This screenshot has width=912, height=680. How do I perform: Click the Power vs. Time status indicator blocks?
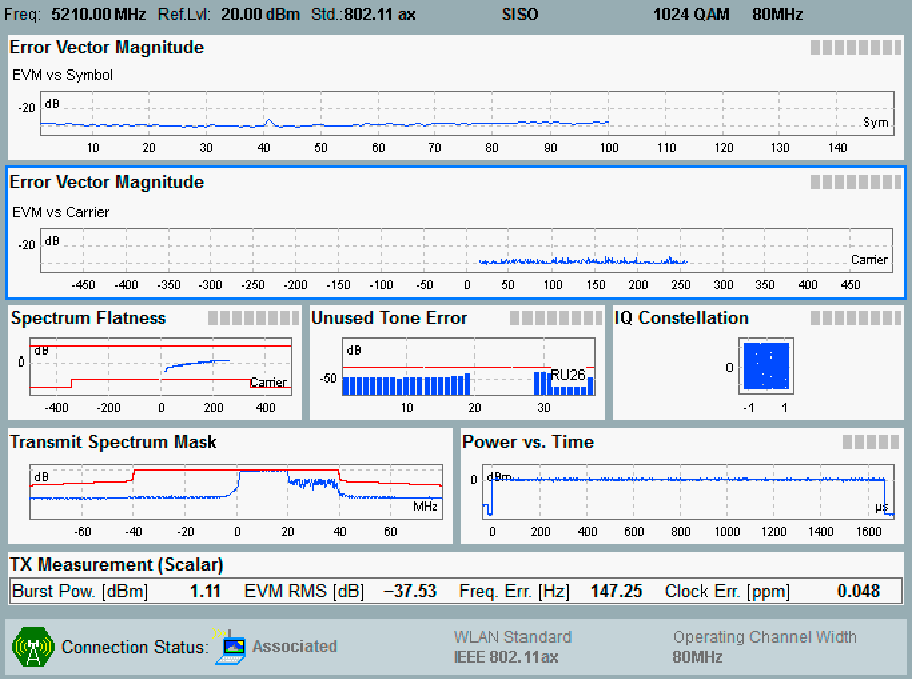pyautogui.click(x=872, y=442)
